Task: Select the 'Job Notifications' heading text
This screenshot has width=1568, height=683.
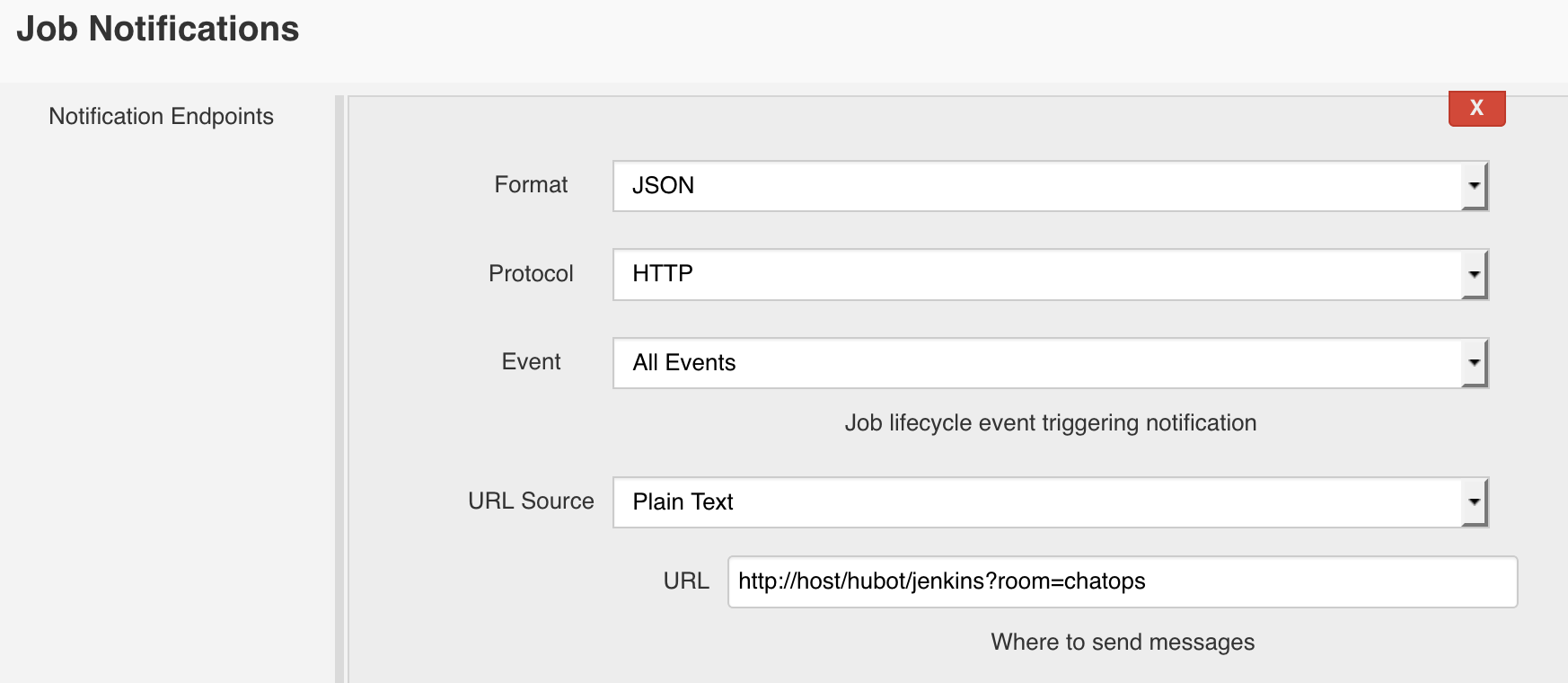Action: click(x=158, y=29)
